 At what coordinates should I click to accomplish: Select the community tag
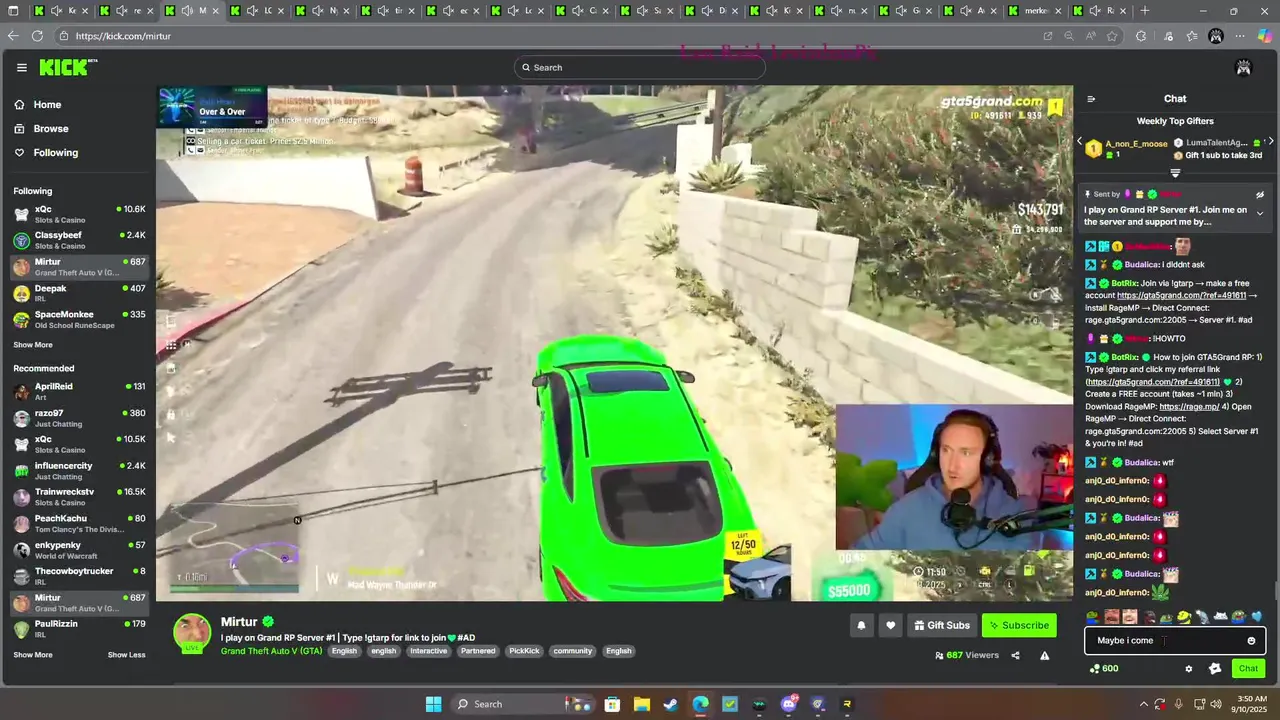click(573, 651)
